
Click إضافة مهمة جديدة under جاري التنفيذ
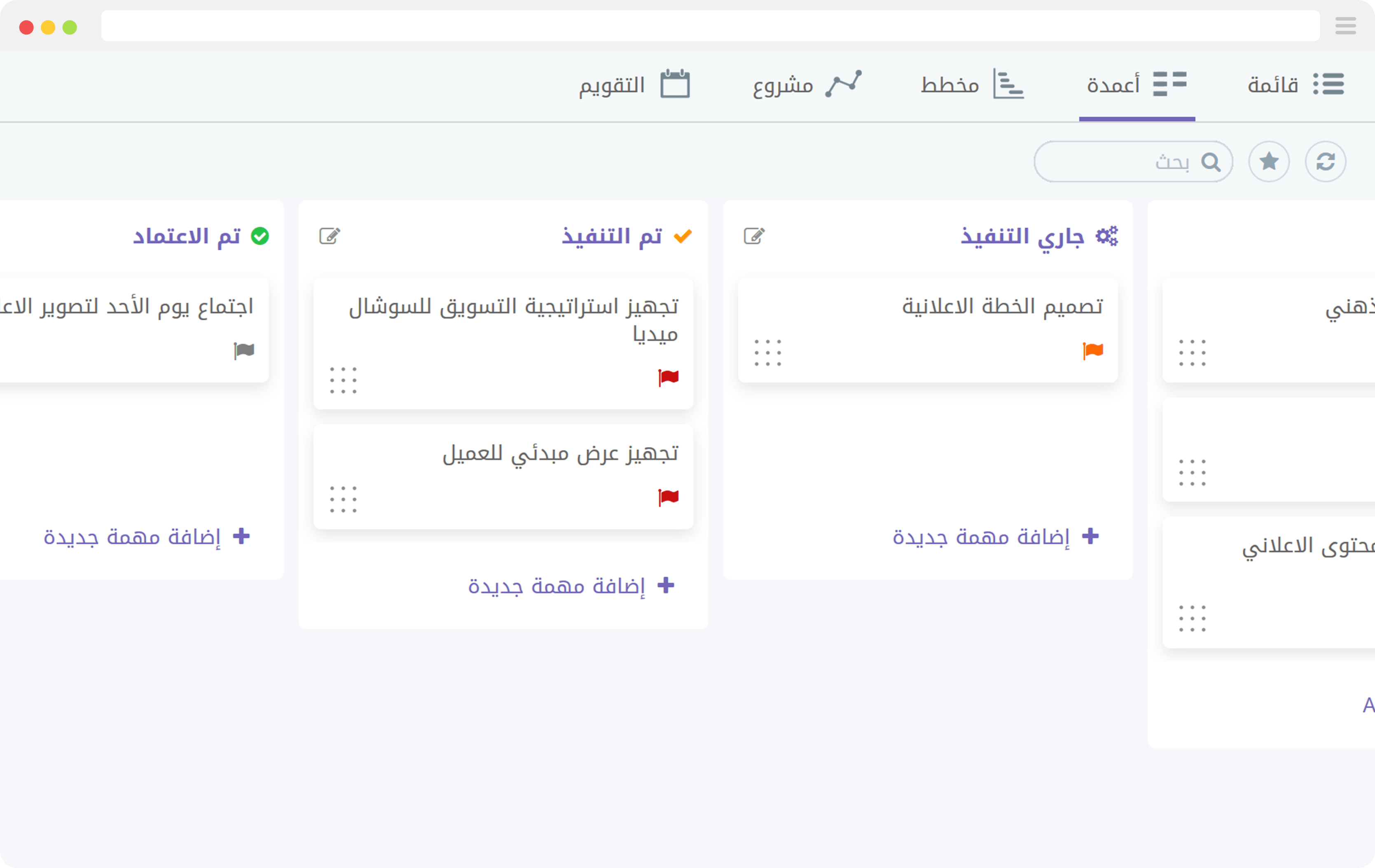click(996, 537)
